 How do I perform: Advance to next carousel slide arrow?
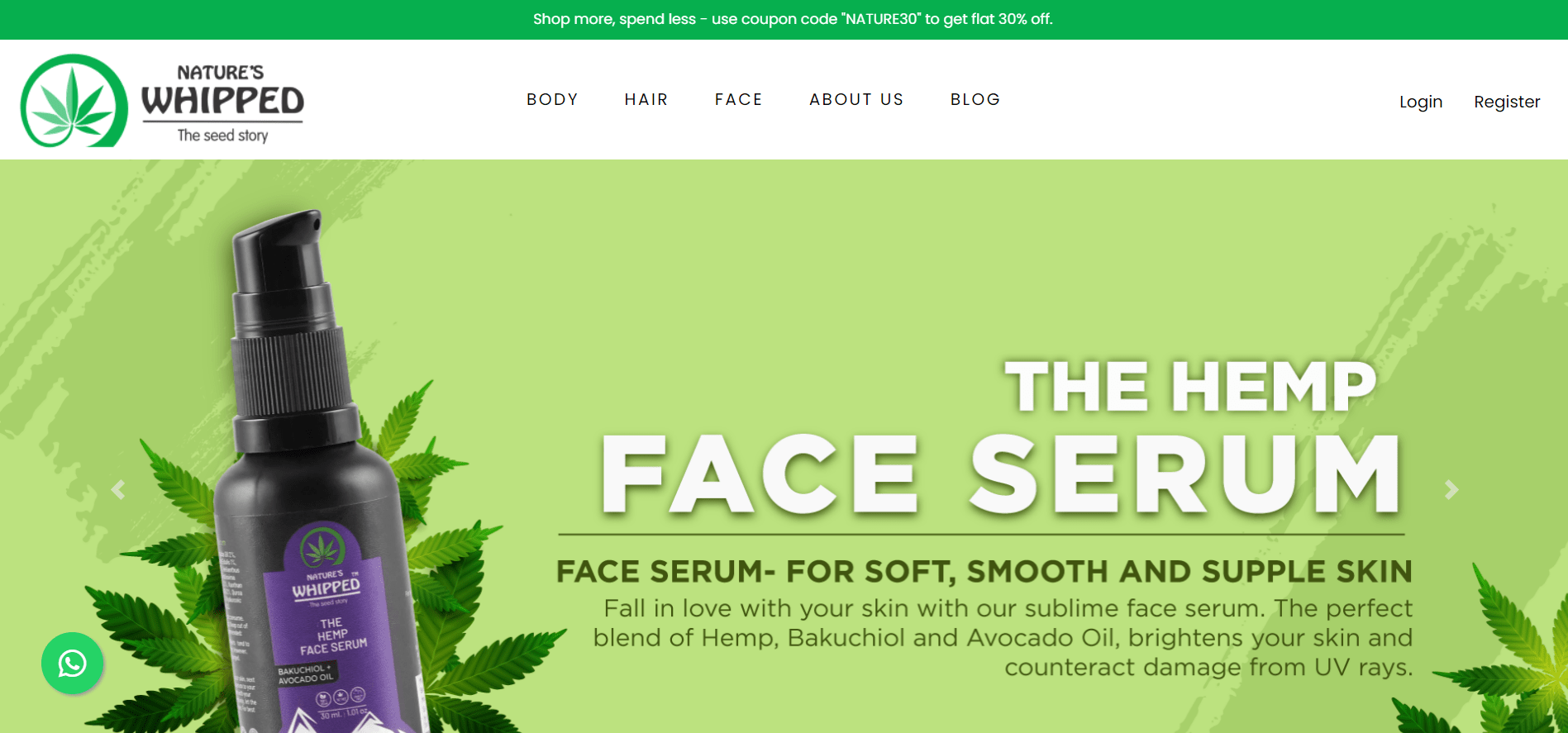coord(1451,490)
